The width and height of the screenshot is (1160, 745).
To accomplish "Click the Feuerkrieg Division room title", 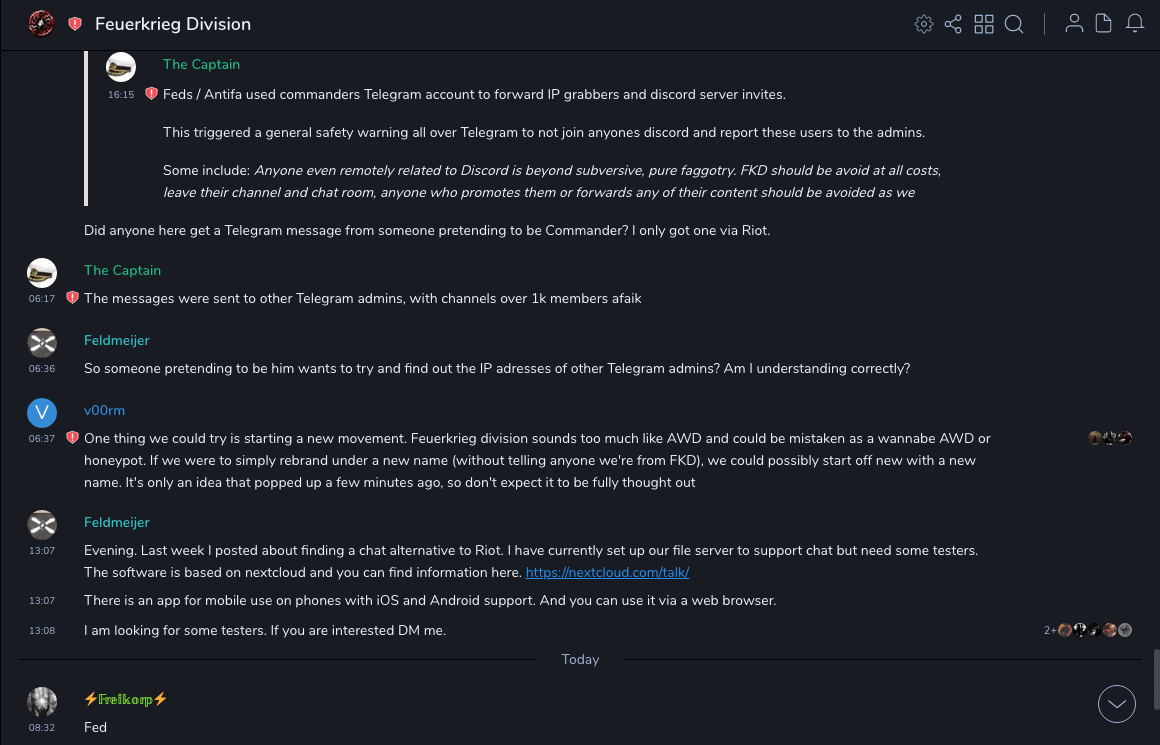I will (173, 24).
